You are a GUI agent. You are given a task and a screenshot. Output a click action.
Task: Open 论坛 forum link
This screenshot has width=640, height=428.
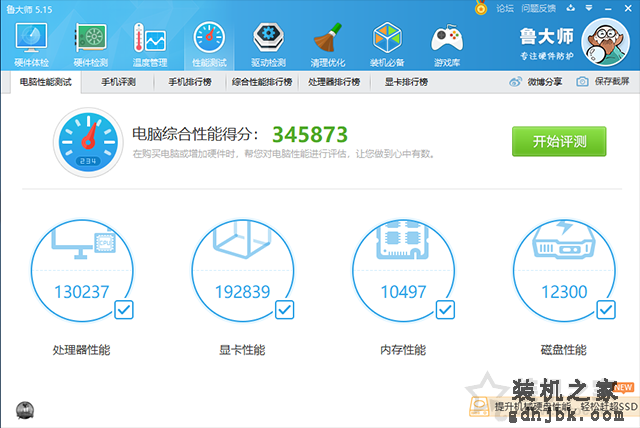pyautogui.click(x=505, y=8)
